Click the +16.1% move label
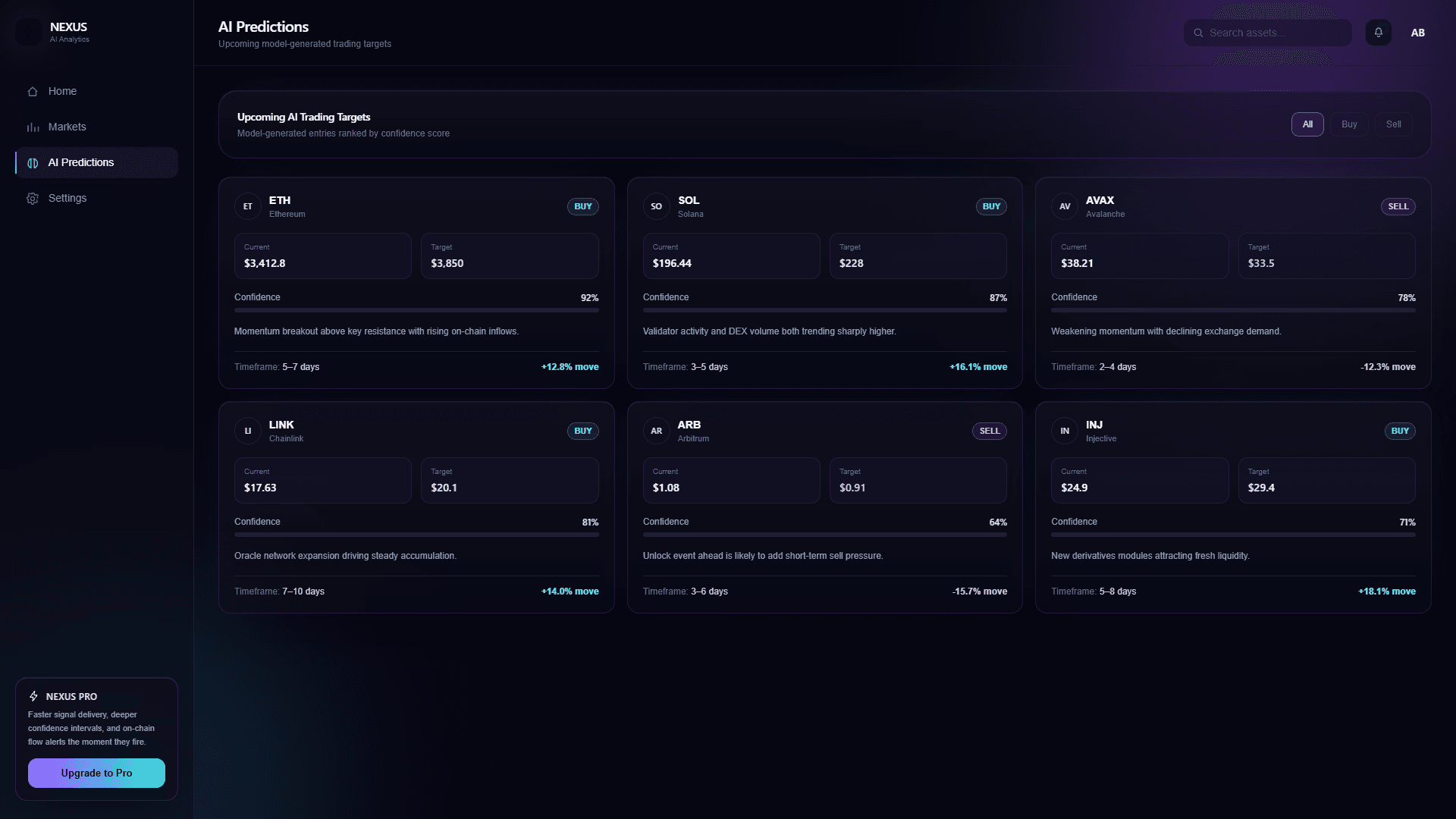The height and width of the screenshot is (819, 1456). [x=978, y=367]
